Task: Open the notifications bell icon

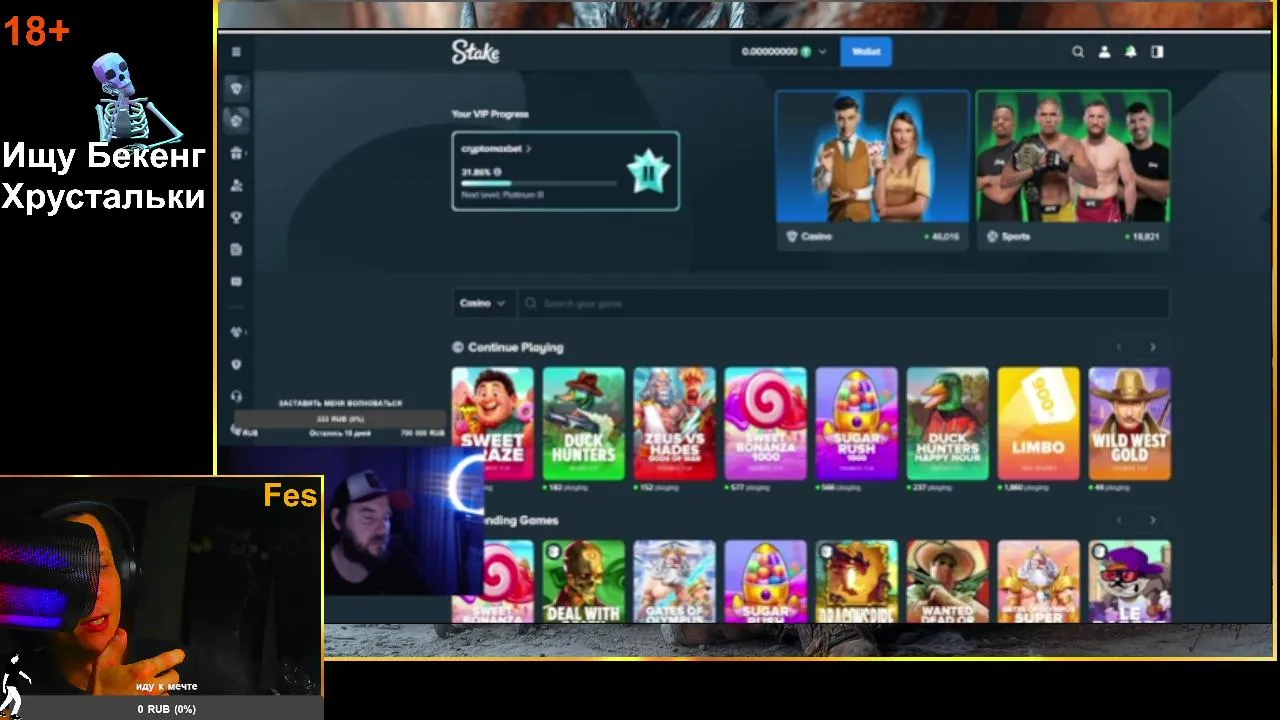Action: point(1131,52)
